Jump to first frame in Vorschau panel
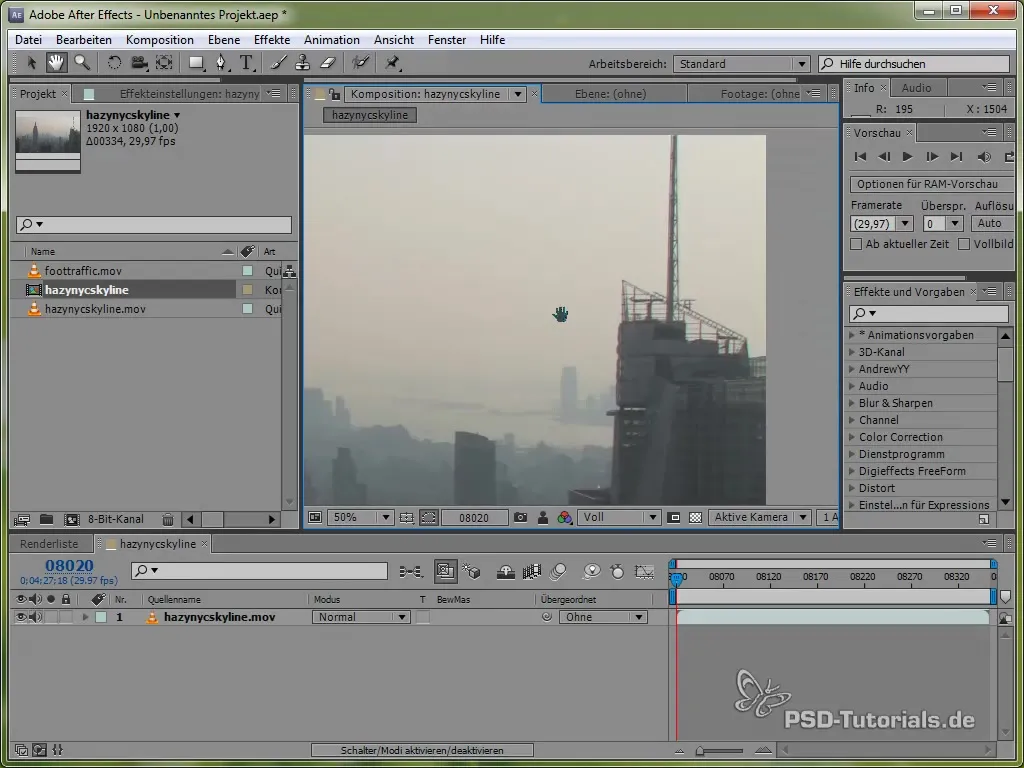The width and height of the screenshot is (1024, 768). coord(860,157)
